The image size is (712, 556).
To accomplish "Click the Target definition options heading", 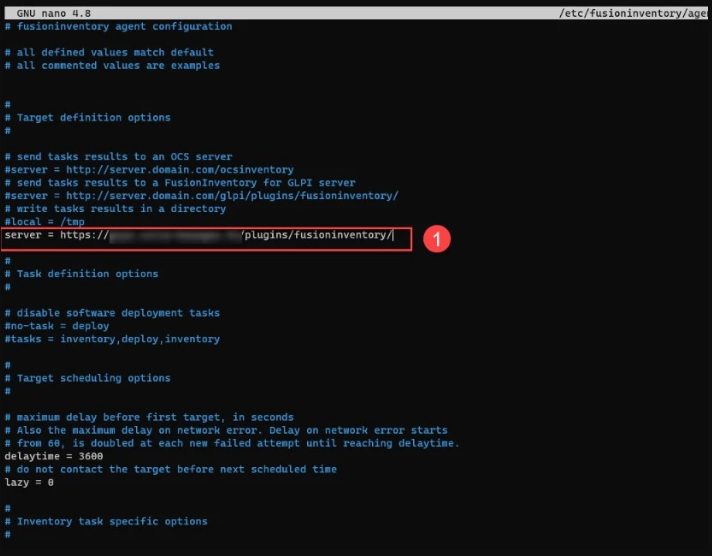I will click(x=93, y=118).
